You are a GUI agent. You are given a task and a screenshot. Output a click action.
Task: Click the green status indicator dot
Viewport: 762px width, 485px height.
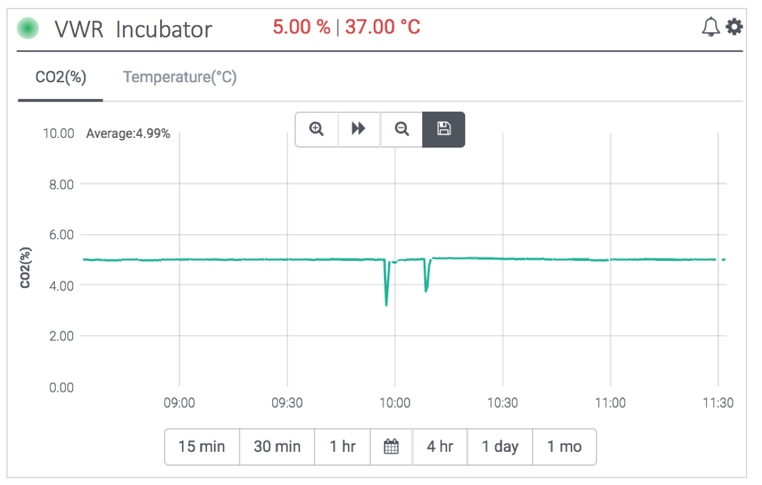pos(28,28)
